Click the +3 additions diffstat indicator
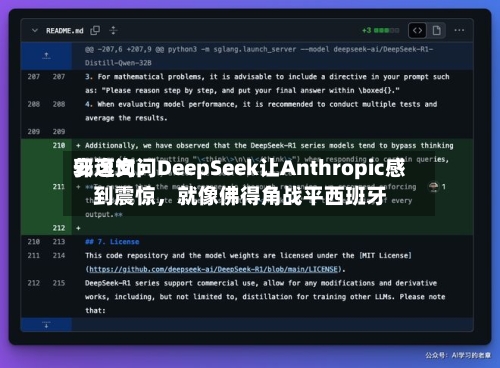Image resolution: width=500 pixels, height=368 pixels. point(380,30)
